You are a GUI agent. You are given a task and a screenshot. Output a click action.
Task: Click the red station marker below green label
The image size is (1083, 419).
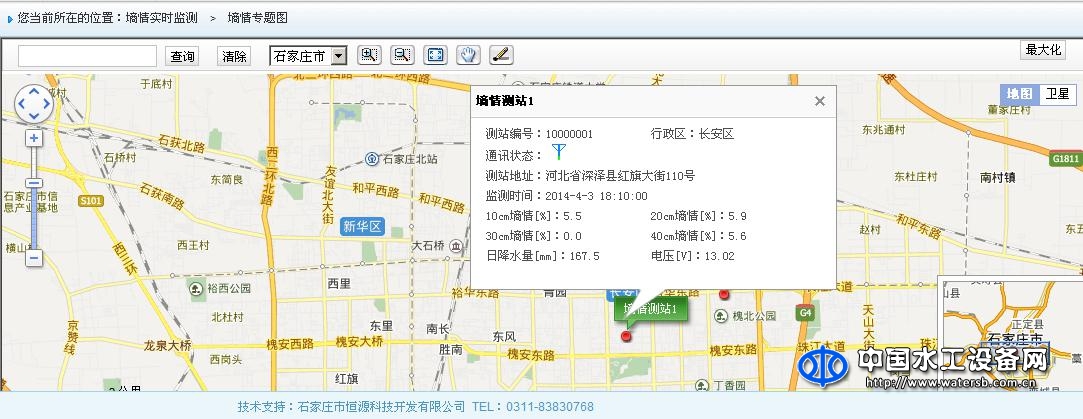pos(627,336)
